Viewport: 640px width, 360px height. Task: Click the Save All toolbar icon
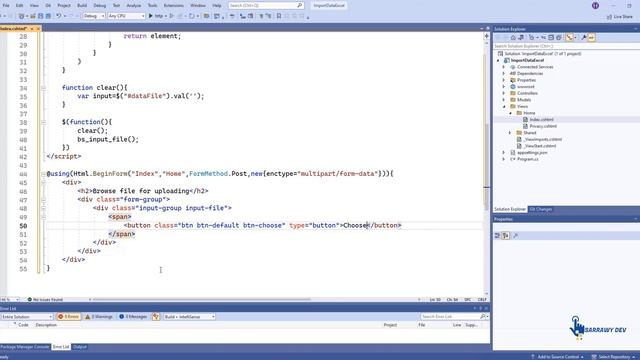pyautogui.click(x=48, y=16)
